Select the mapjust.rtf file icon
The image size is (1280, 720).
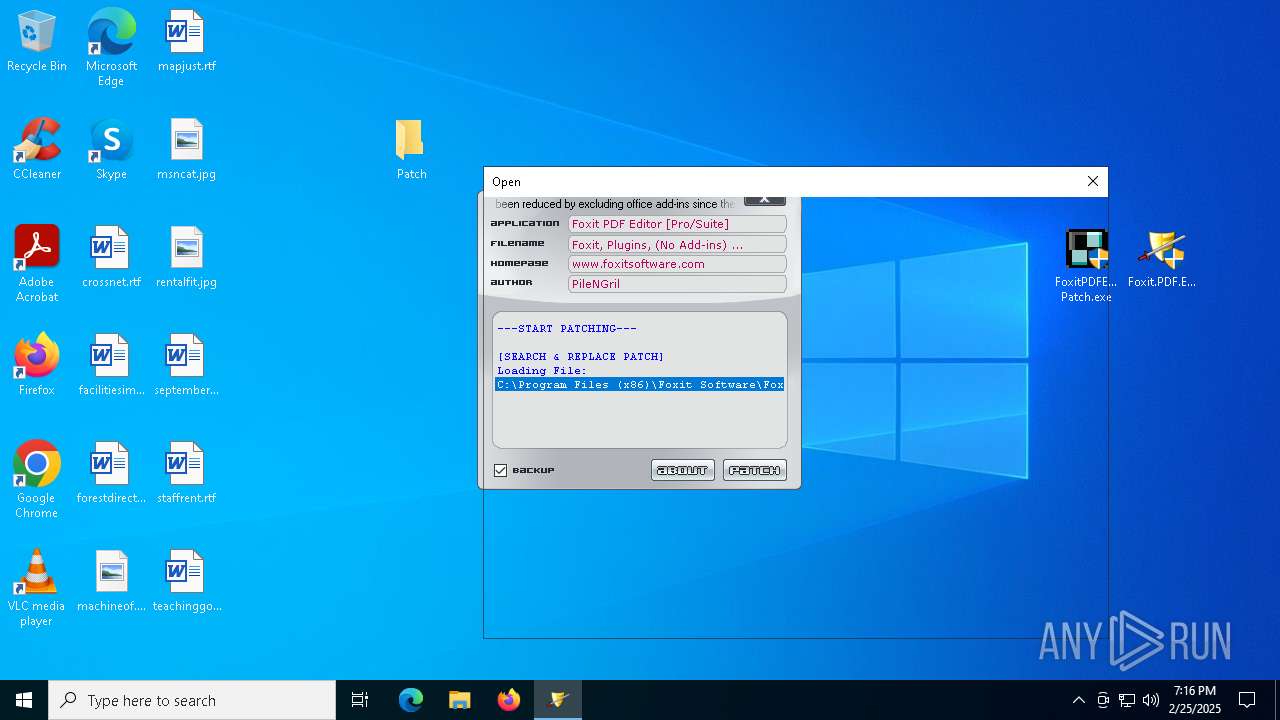coord(186,41)
